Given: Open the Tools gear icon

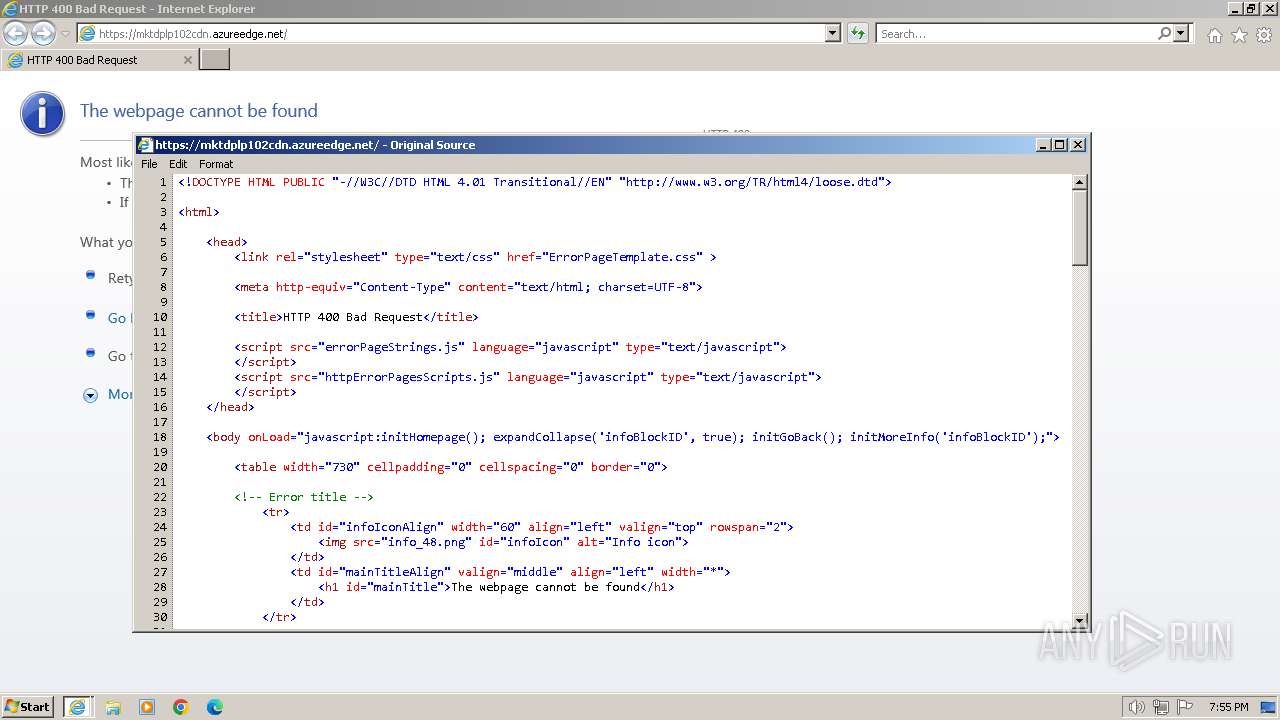Looking at the screenshot, I should click(x=1264, y=35).
